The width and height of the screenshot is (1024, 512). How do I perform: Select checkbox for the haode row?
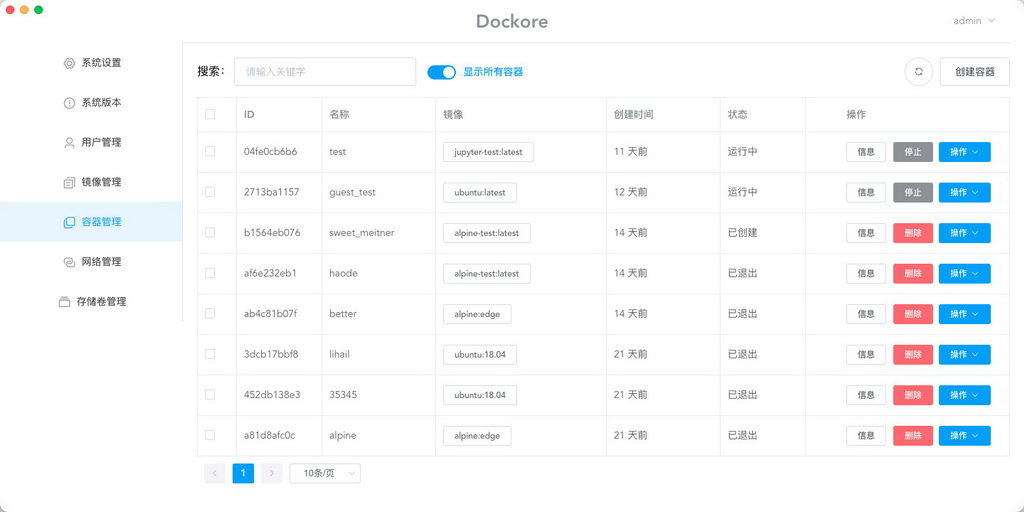(x=210, y=273)
